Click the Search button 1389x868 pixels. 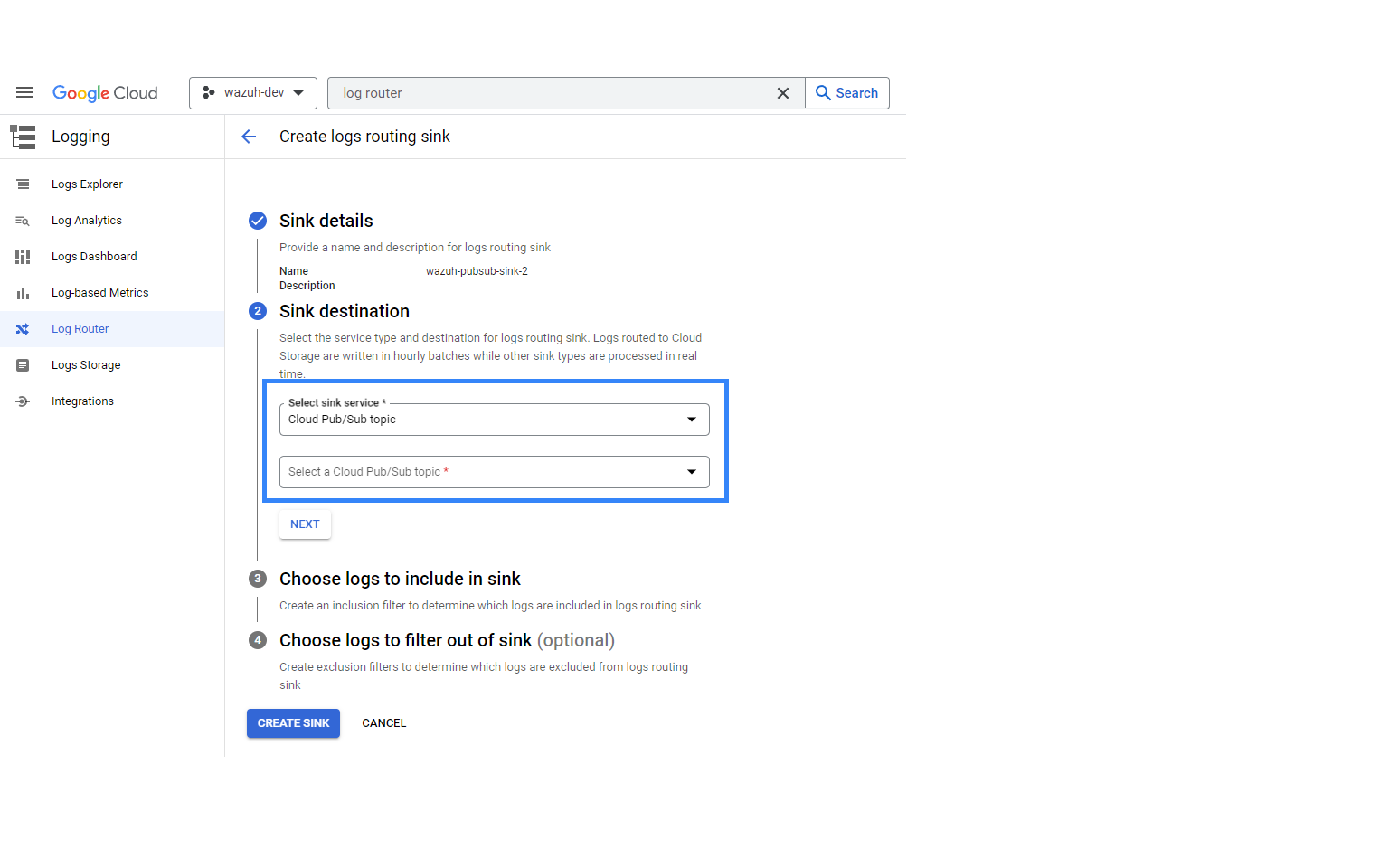(x=847, y=93)
